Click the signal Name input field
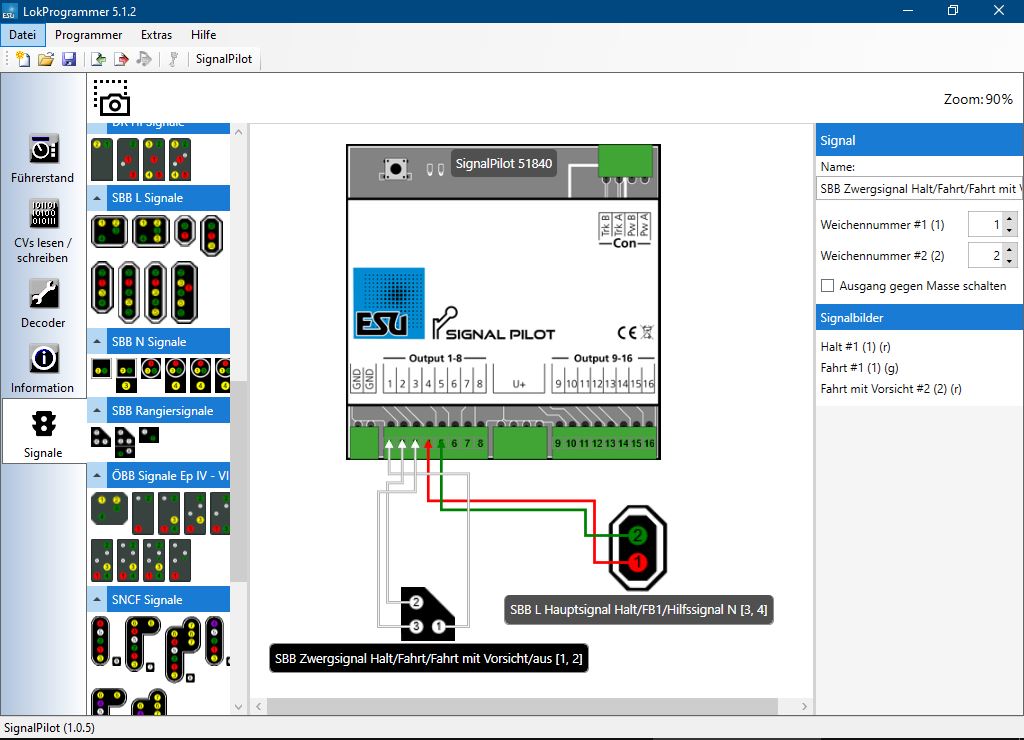This screenshot has width=1024, height=740. point(920,189)
